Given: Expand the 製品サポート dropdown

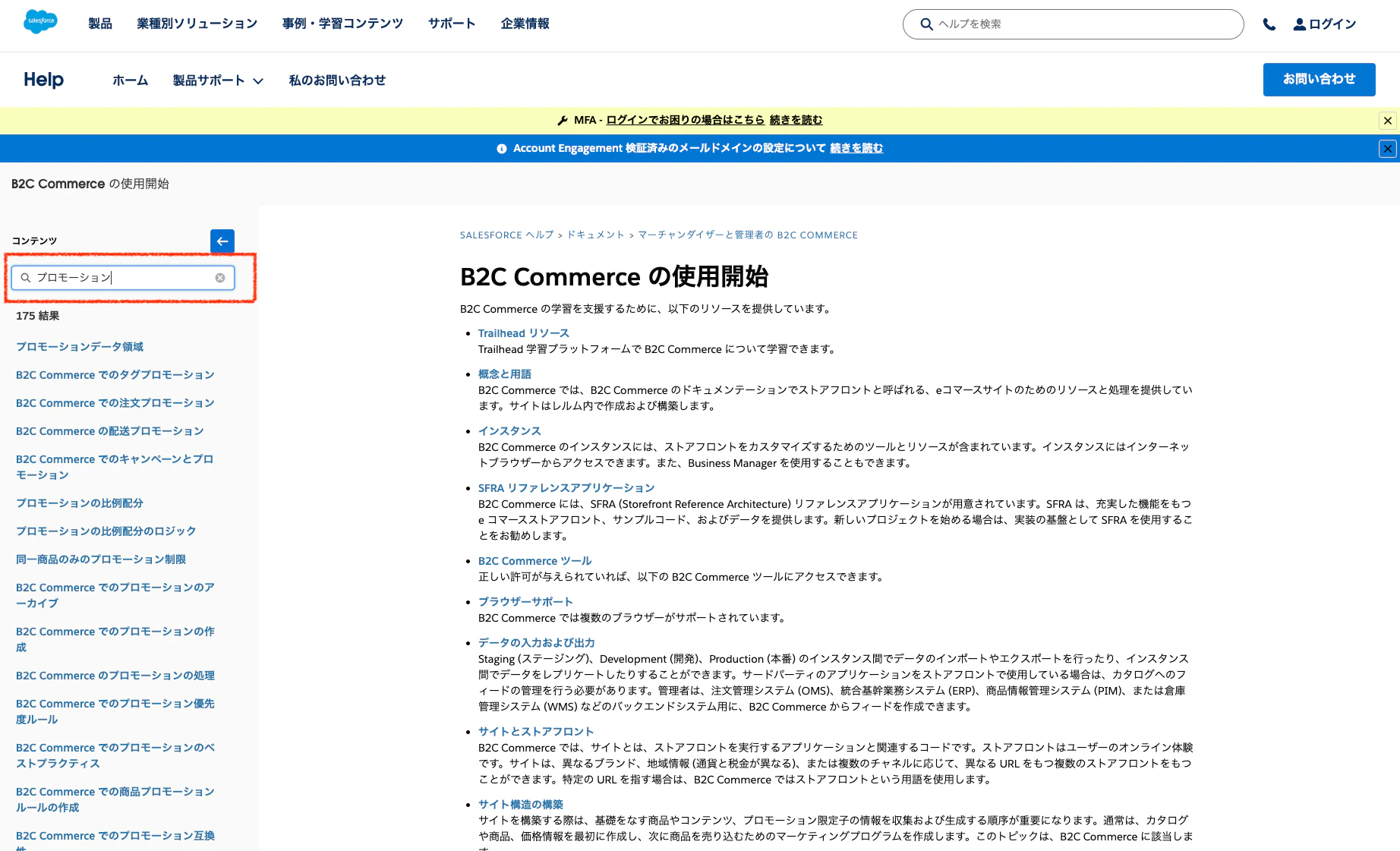Looking at the screenshot, I should pos(218,80).
